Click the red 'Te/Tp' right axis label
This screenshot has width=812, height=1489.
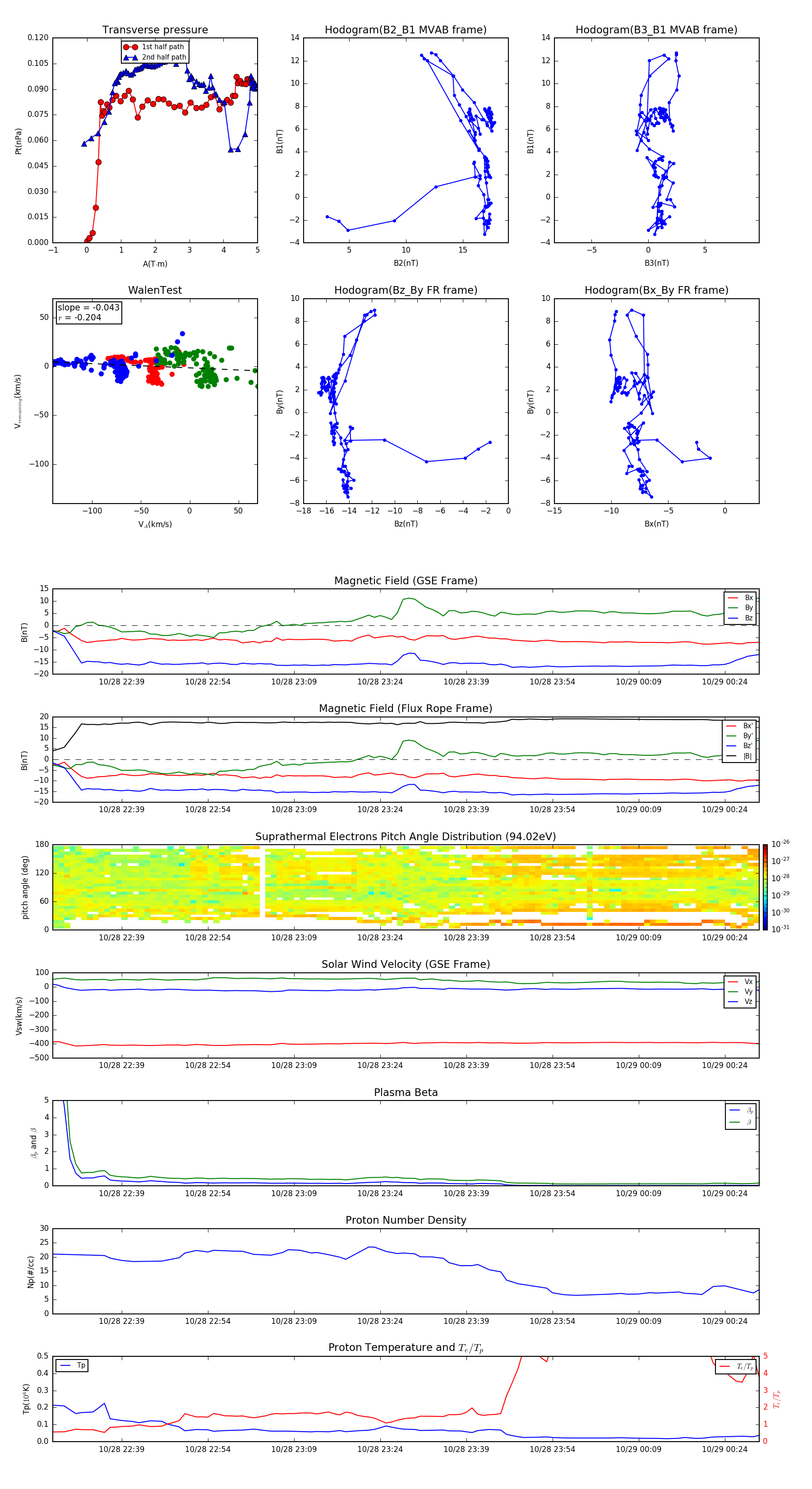(x=777, y=1399)
